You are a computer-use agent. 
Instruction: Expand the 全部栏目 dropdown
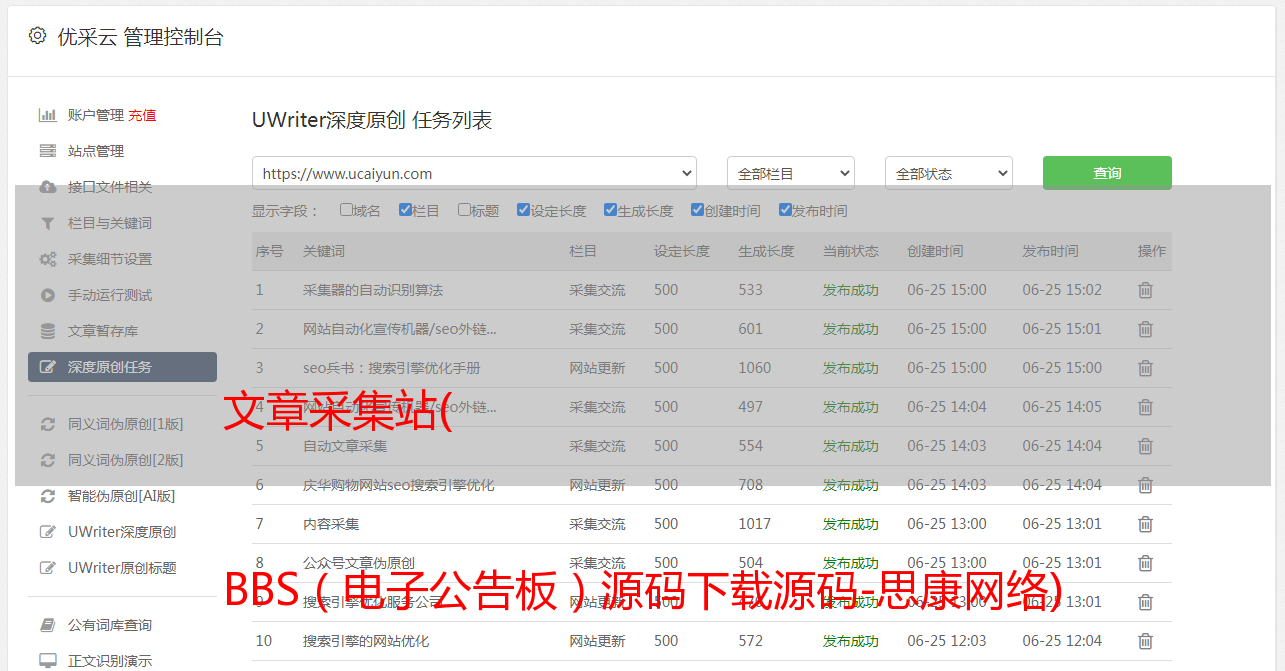790,173
